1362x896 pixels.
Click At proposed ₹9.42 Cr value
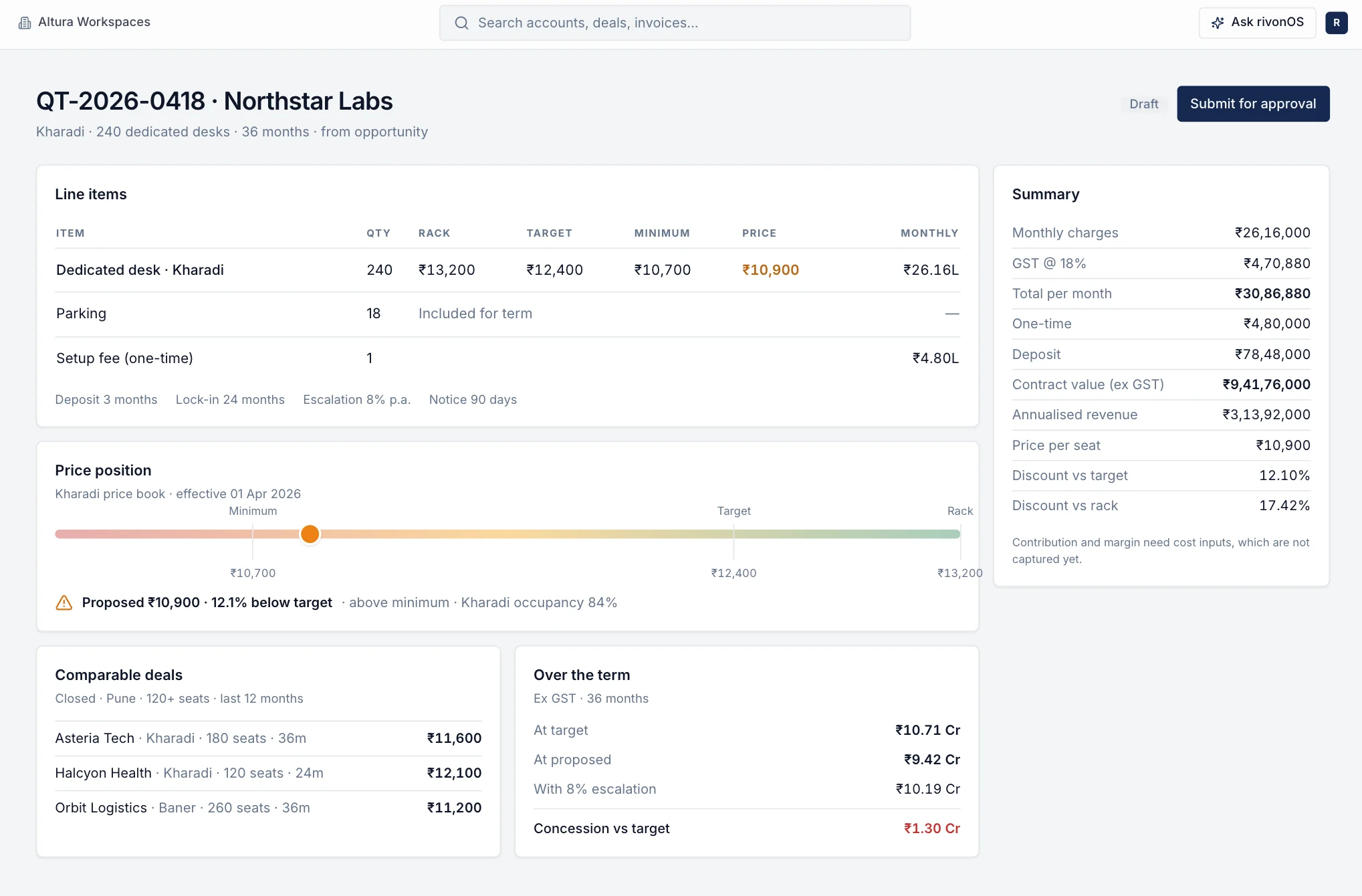point(931,760)
